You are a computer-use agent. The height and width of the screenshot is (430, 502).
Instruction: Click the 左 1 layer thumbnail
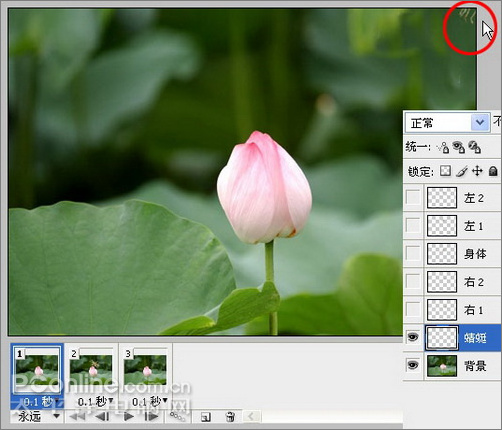pyautogui.click(x=442, y=226)
